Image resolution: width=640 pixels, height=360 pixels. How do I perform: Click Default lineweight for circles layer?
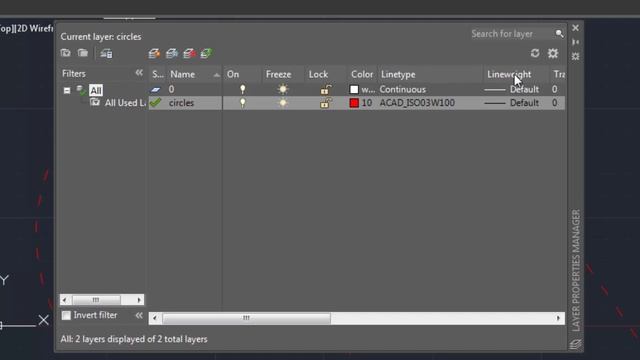pyautogui.click(x=524, y=103)
